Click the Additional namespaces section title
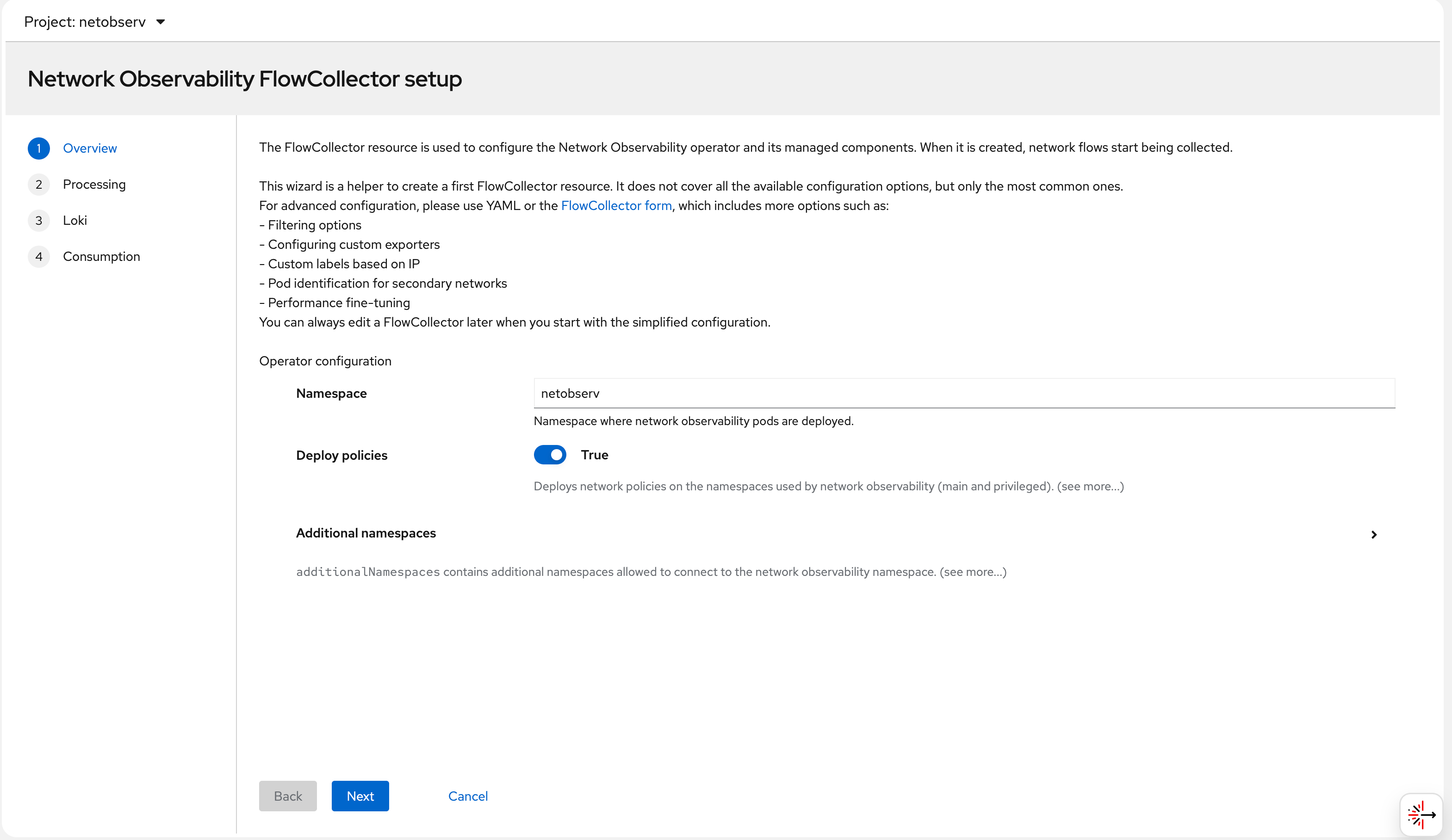 366,533
